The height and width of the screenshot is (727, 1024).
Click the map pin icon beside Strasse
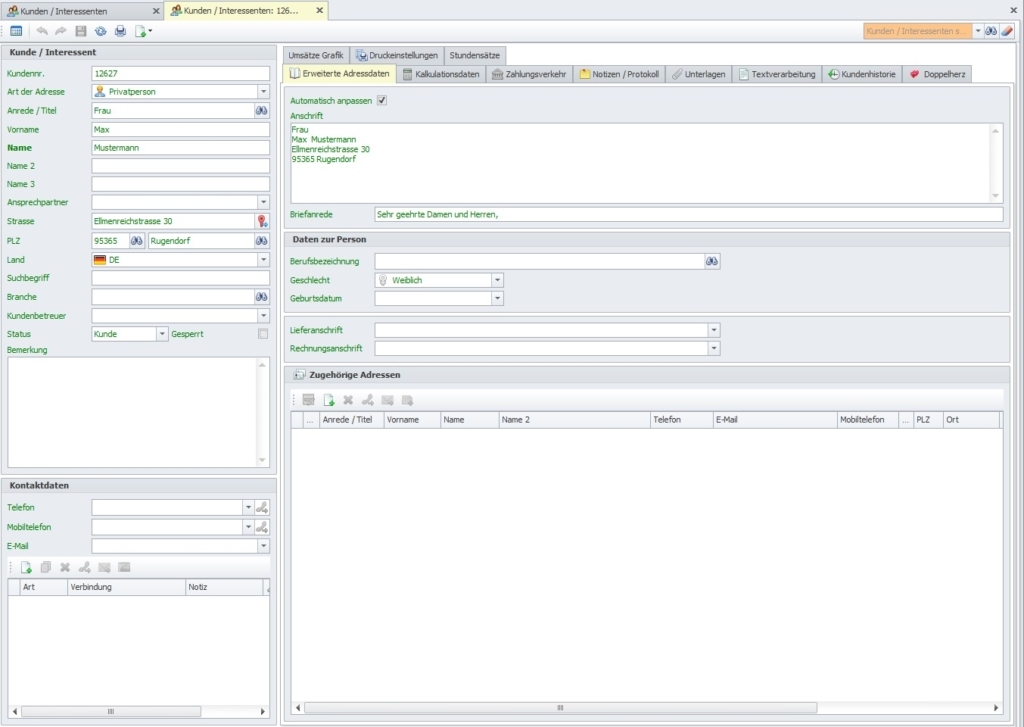262,222
